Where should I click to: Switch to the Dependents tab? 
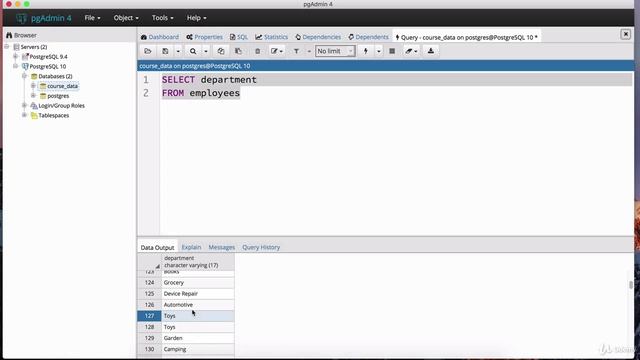coord(368,37)
